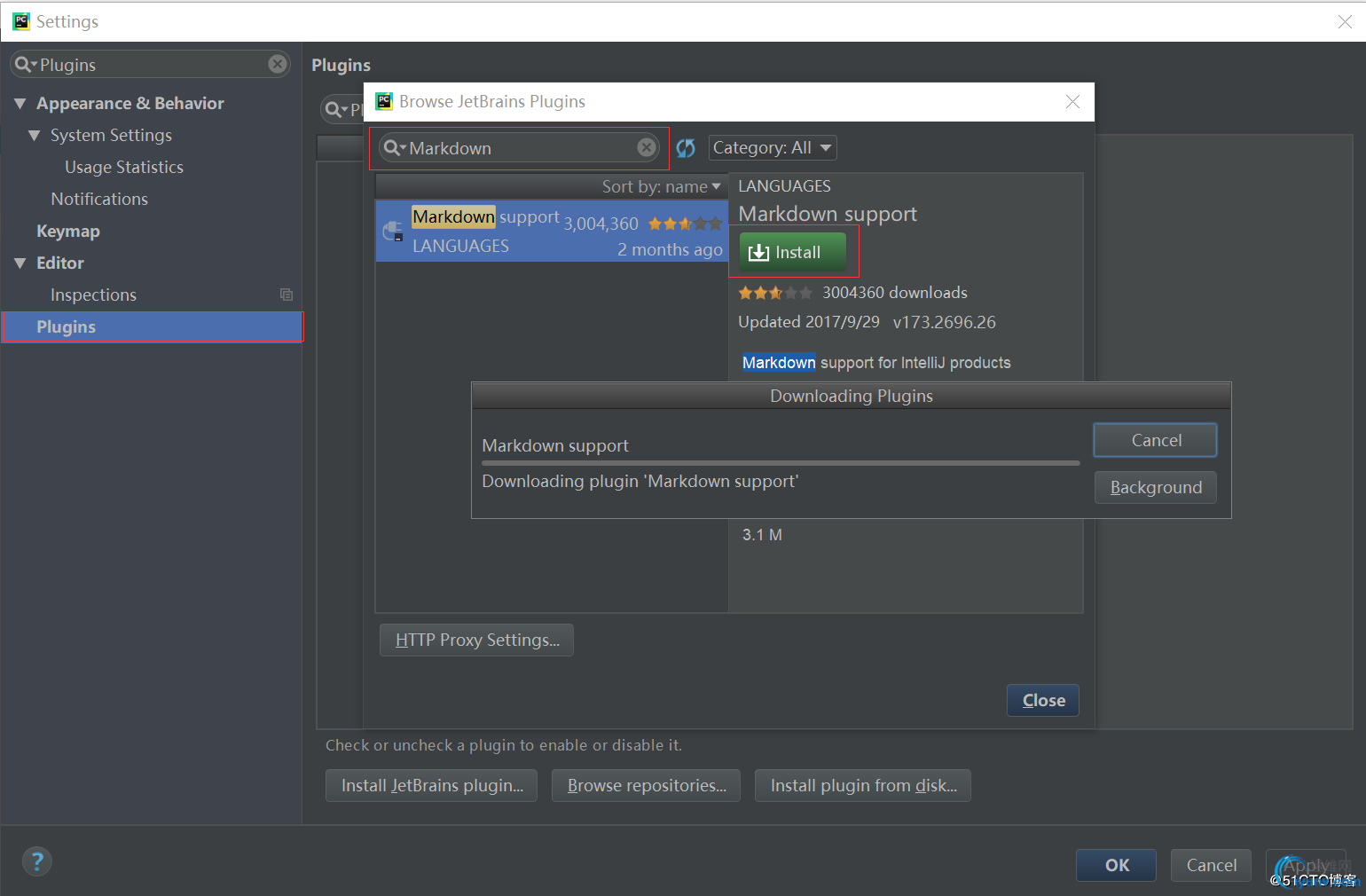Open the help question mark button
The image size is (1366, 896).
coord(37,861)
